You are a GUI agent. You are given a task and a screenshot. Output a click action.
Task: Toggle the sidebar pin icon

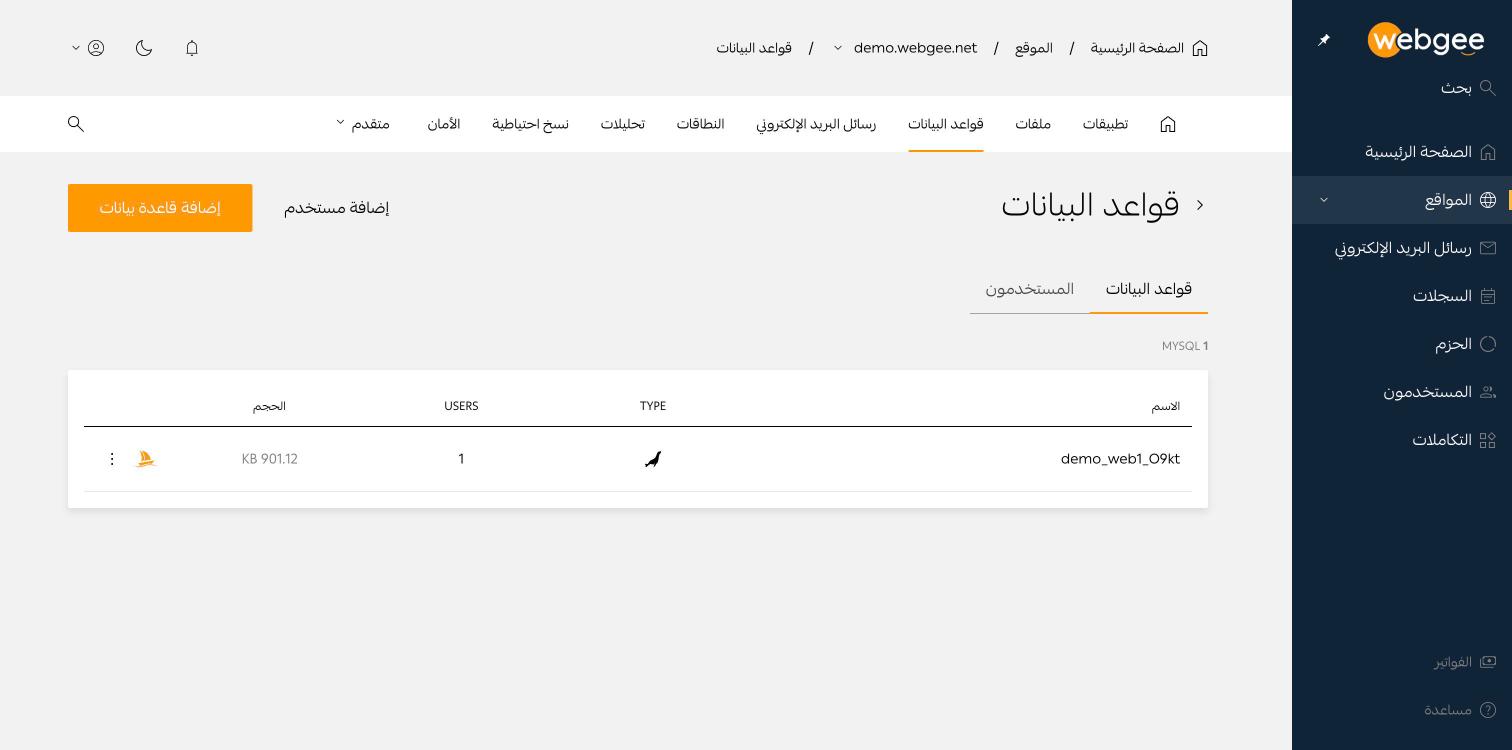coord(1324,40)
